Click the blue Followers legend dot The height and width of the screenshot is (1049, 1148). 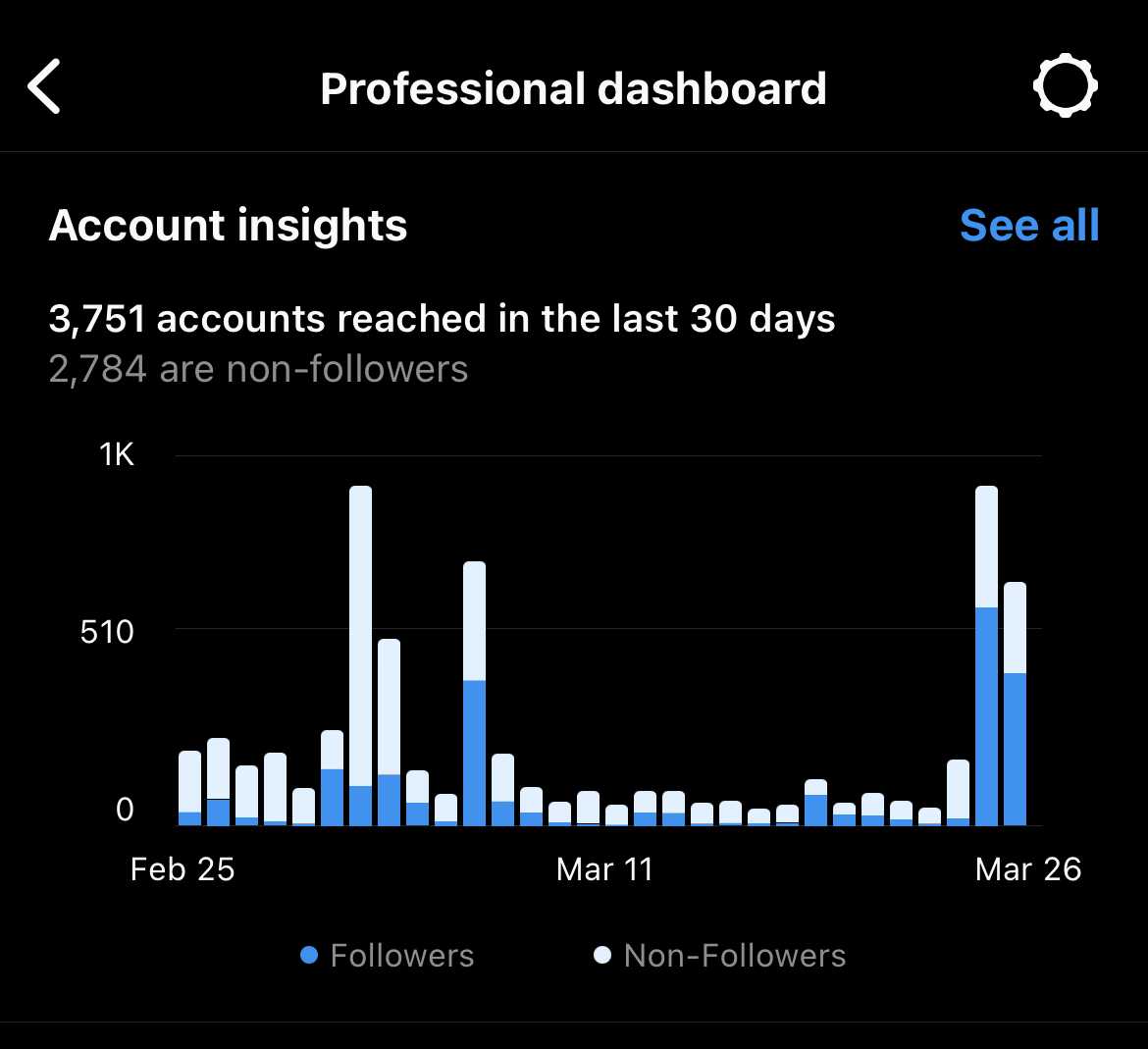coord(309,955)
